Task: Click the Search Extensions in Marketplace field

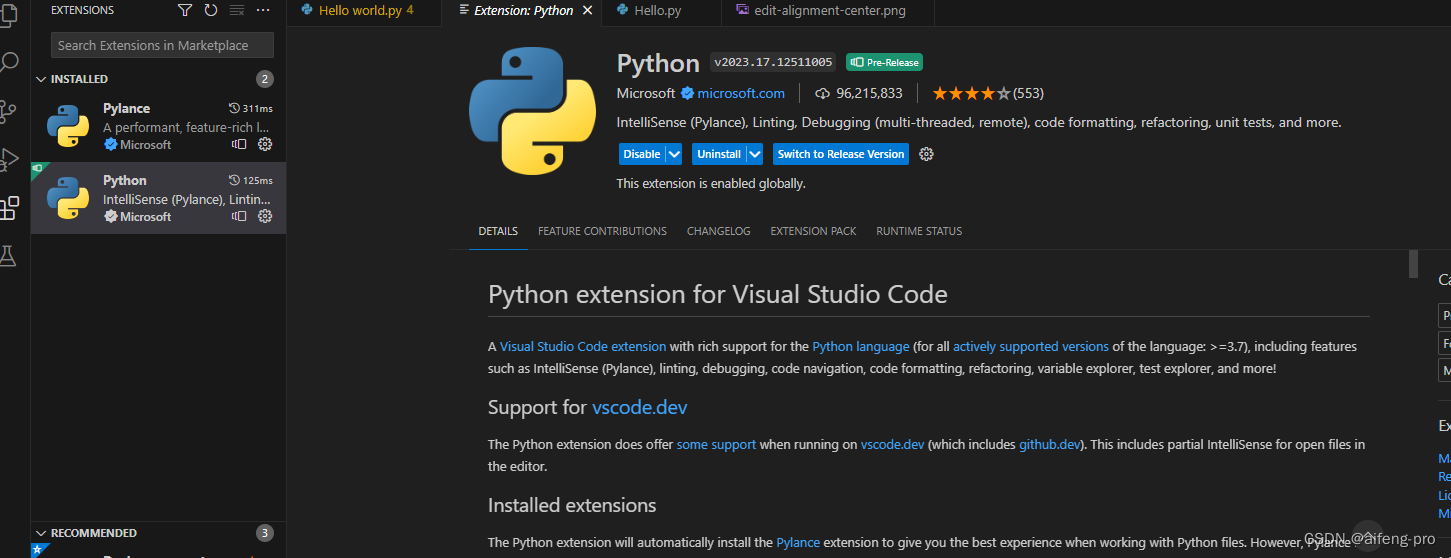Action: tap(162, 45)
